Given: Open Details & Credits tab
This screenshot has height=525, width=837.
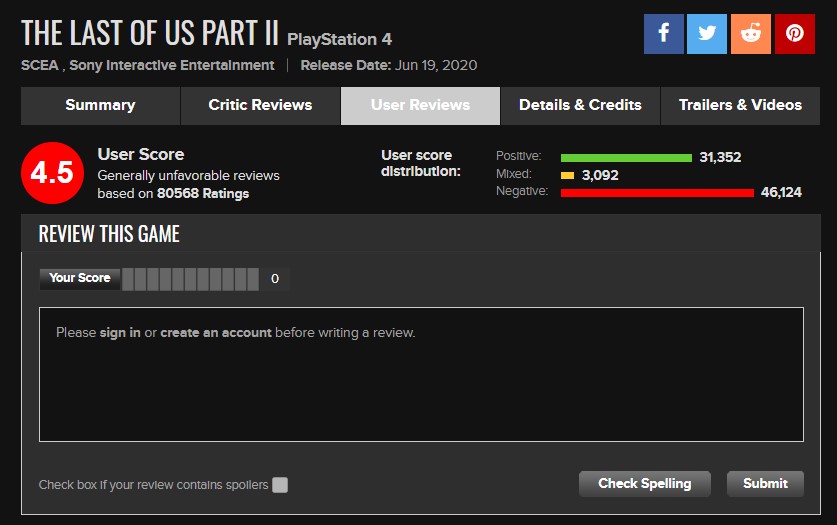Looking at the screenshot, I should pyautogui.click(x=580, y=106).
